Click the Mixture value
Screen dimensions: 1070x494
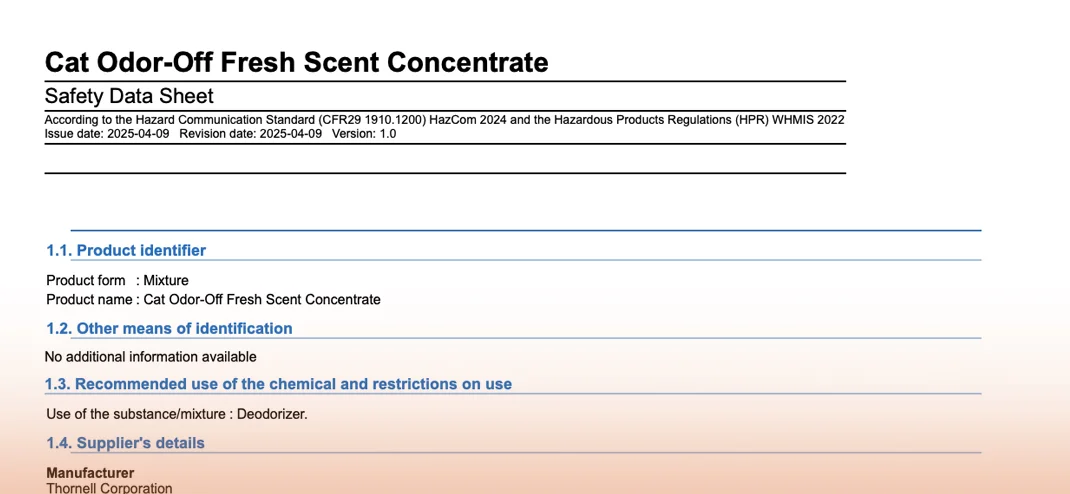(x=166, y=280)
